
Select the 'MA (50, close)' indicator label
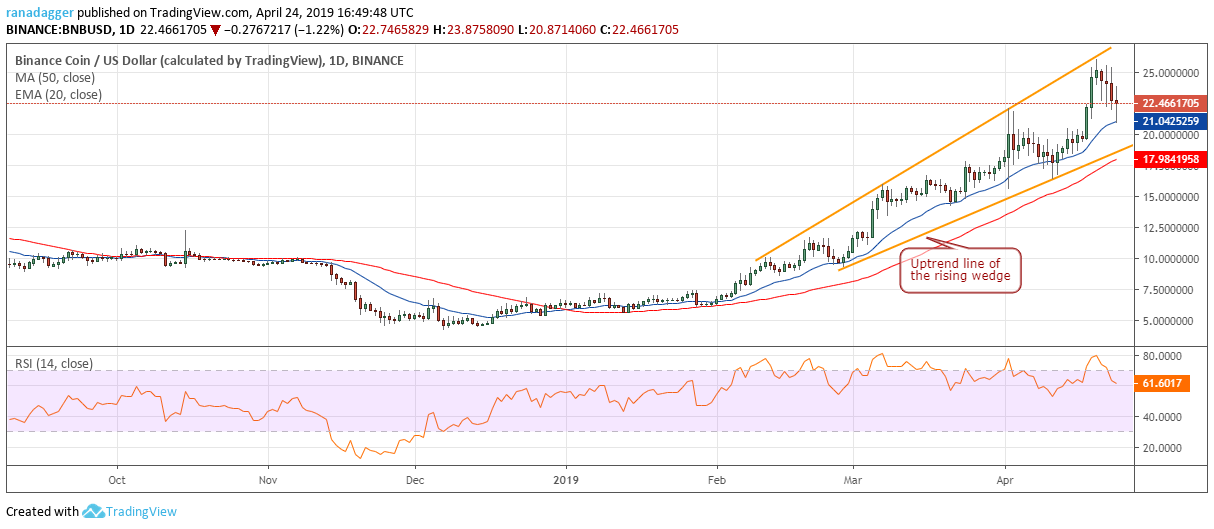coord(57,78)
